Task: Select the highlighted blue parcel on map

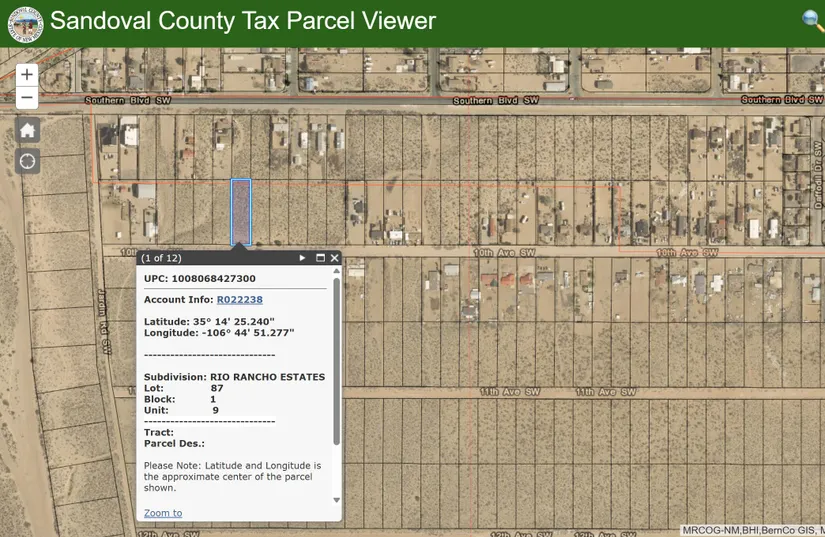Action: 240,211
